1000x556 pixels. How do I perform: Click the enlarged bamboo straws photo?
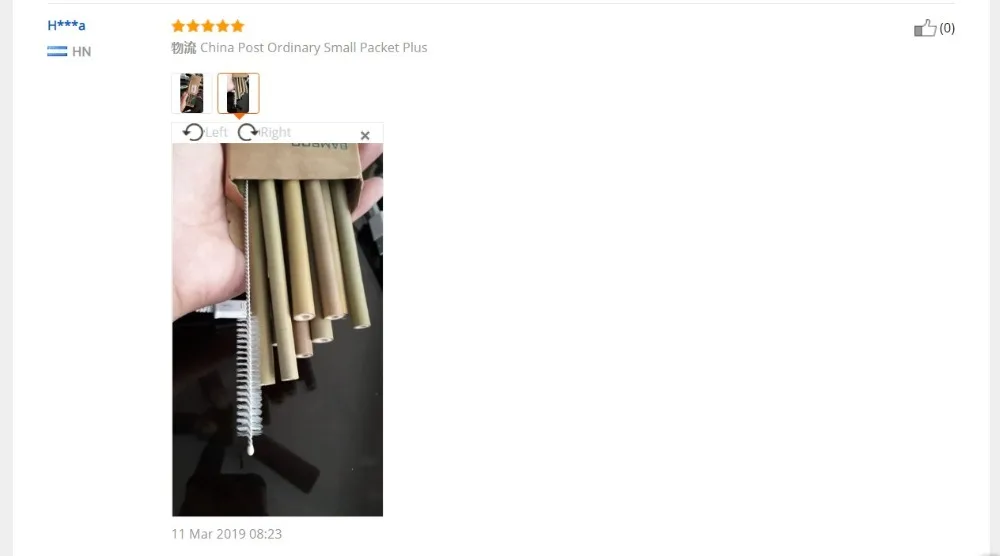pyautogui.click(x=277, y=330)
